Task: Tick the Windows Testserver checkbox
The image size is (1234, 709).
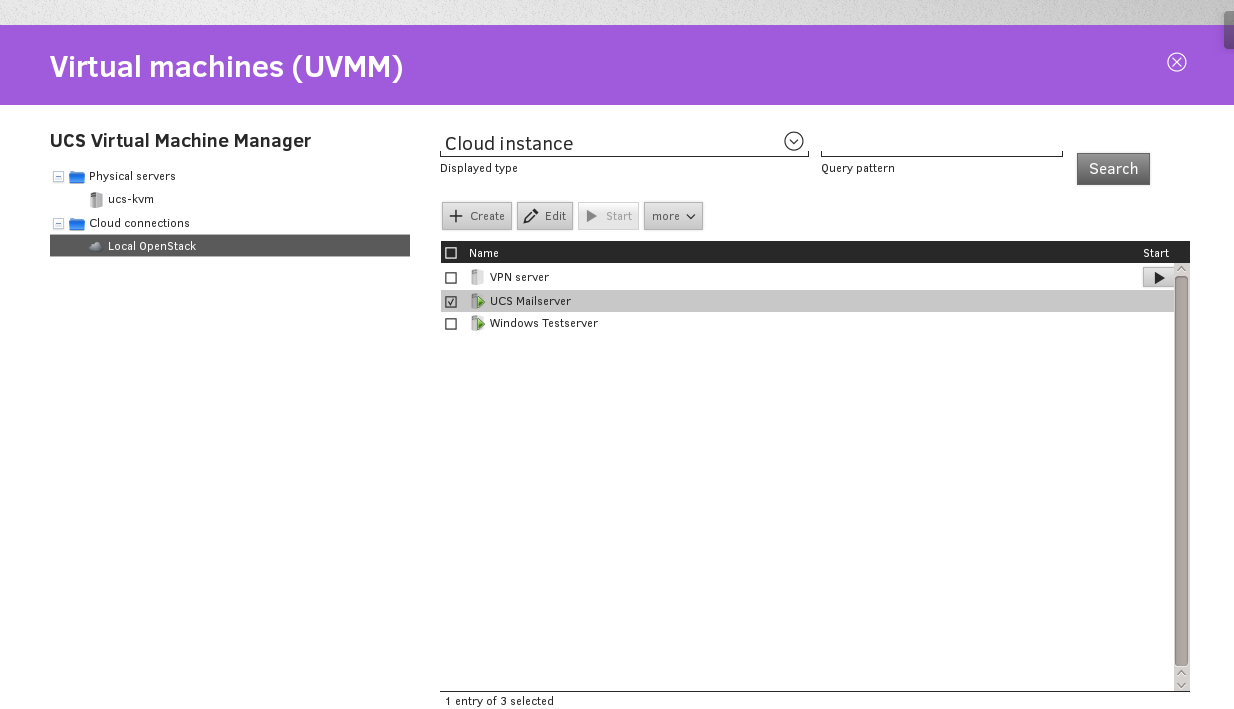Action: click(x=451, y=324)
